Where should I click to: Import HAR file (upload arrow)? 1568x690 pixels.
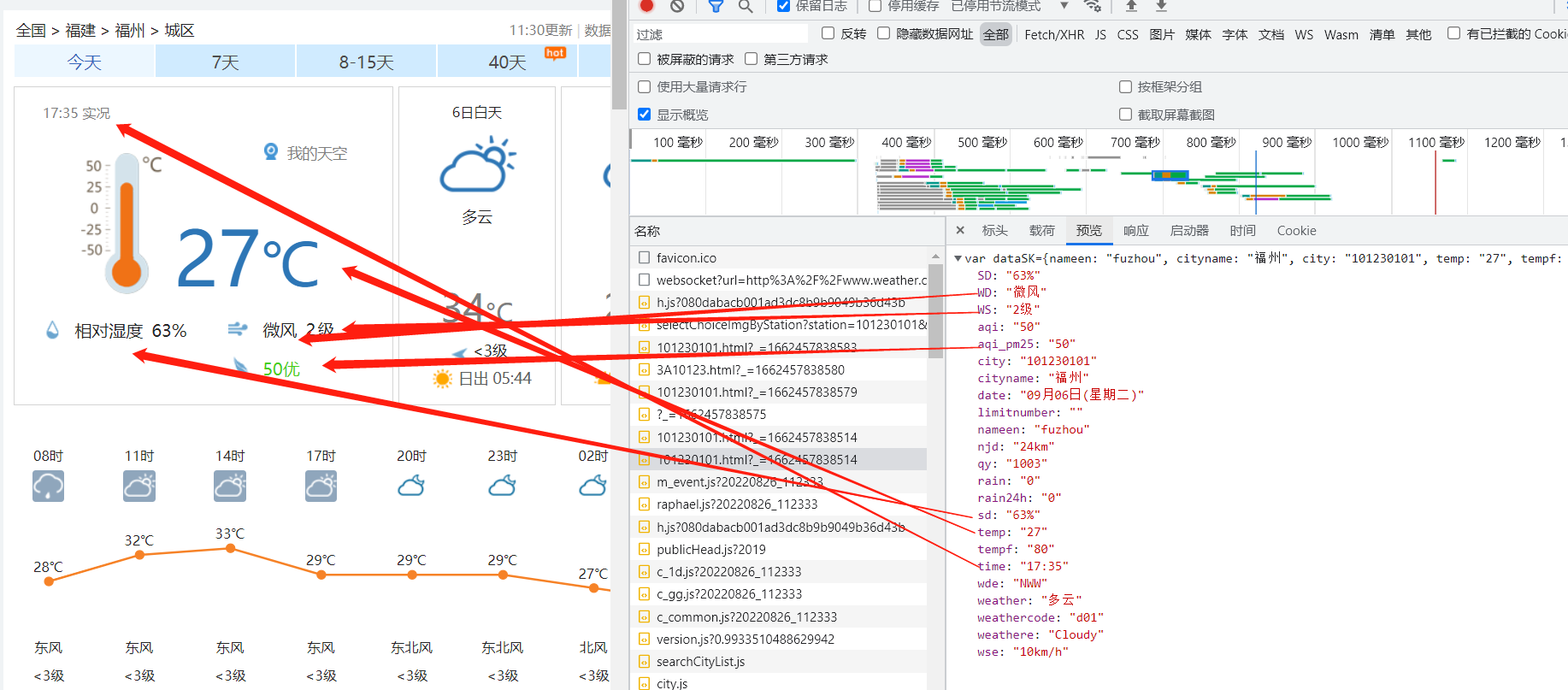pos(1131,6)
